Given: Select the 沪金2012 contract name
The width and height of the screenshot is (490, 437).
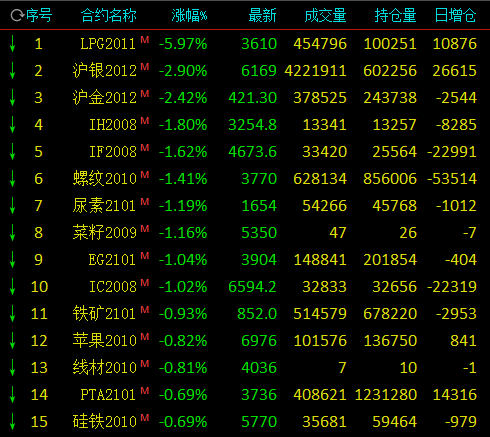Looking at the screenshot, I should click(105, 98).
